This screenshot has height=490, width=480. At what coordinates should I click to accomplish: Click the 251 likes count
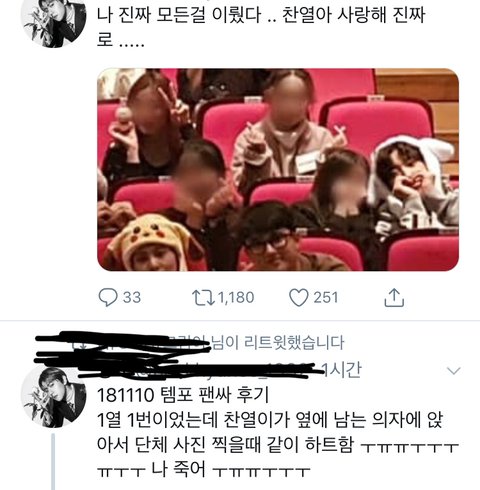coord(325,297)
